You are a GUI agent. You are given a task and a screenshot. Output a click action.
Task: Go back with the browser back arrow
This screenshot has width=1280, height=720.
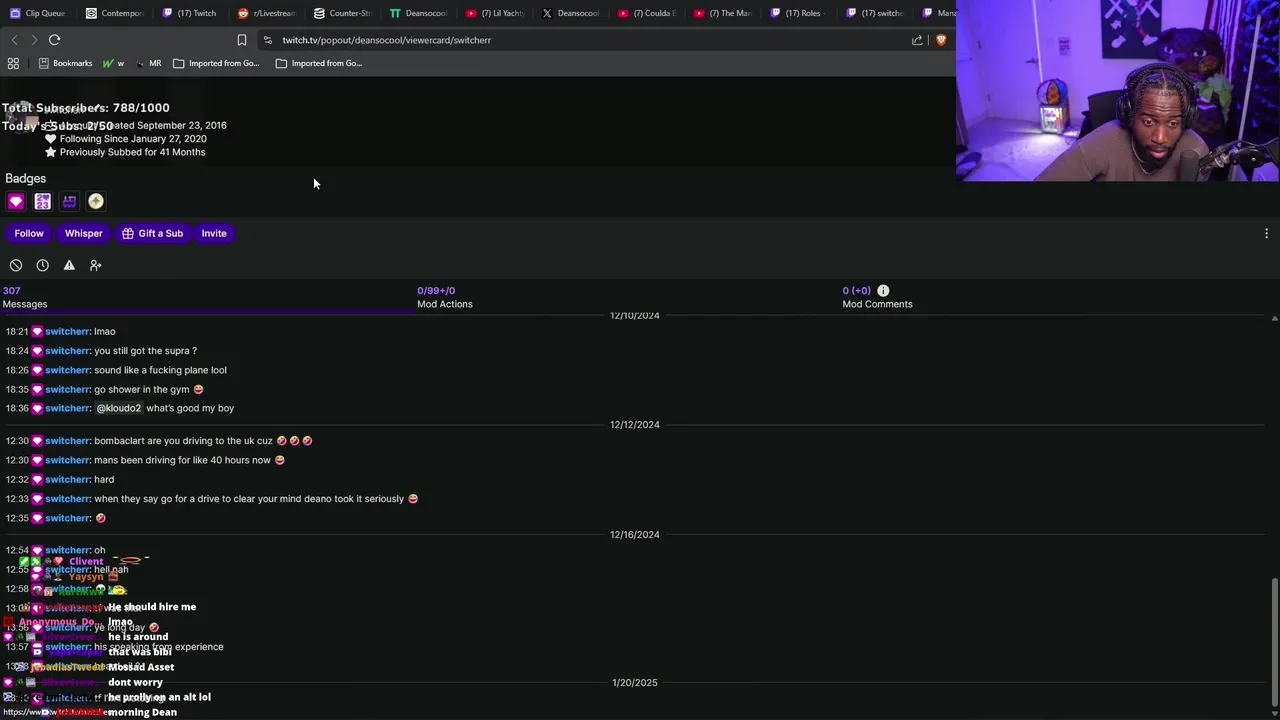14,40
